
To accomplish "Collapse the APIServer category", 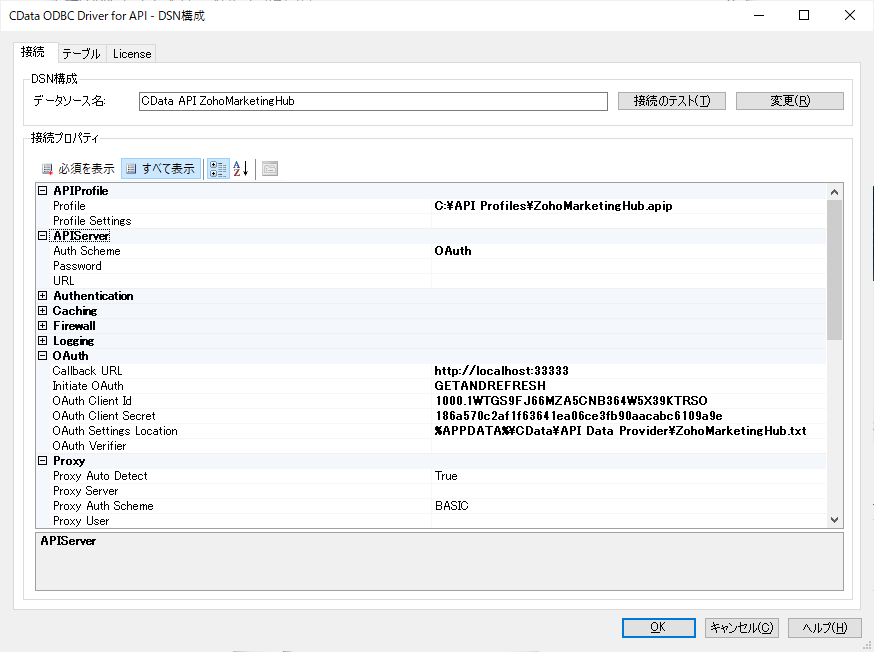I will click(x=42, y=236).
